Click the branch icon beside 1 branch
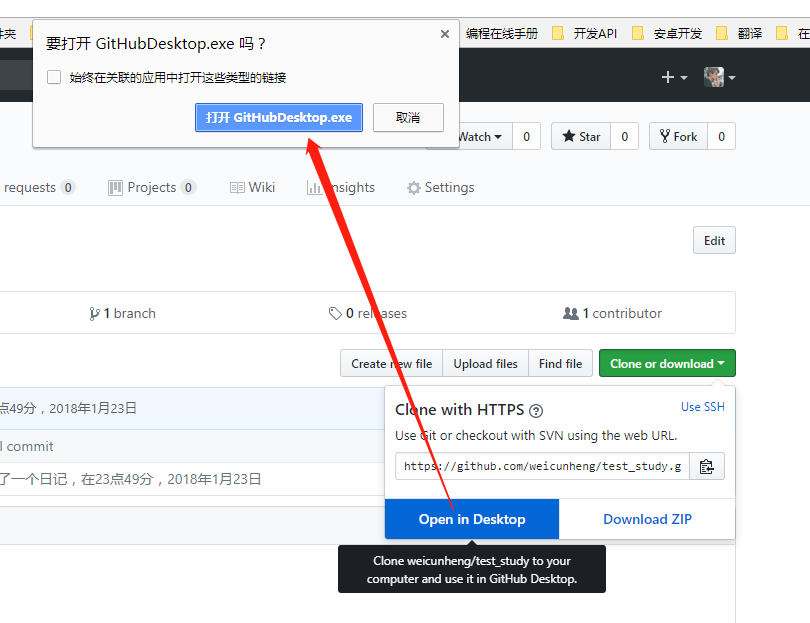Viewport: 810px width, 623px height. pos(94,314)
